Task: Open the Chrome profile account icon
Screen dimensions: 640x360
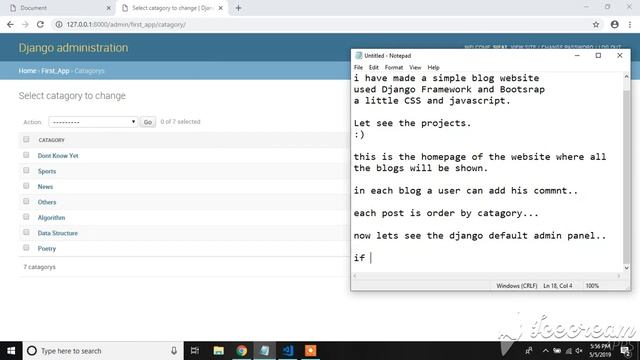Action: click(x=615, y=24)
